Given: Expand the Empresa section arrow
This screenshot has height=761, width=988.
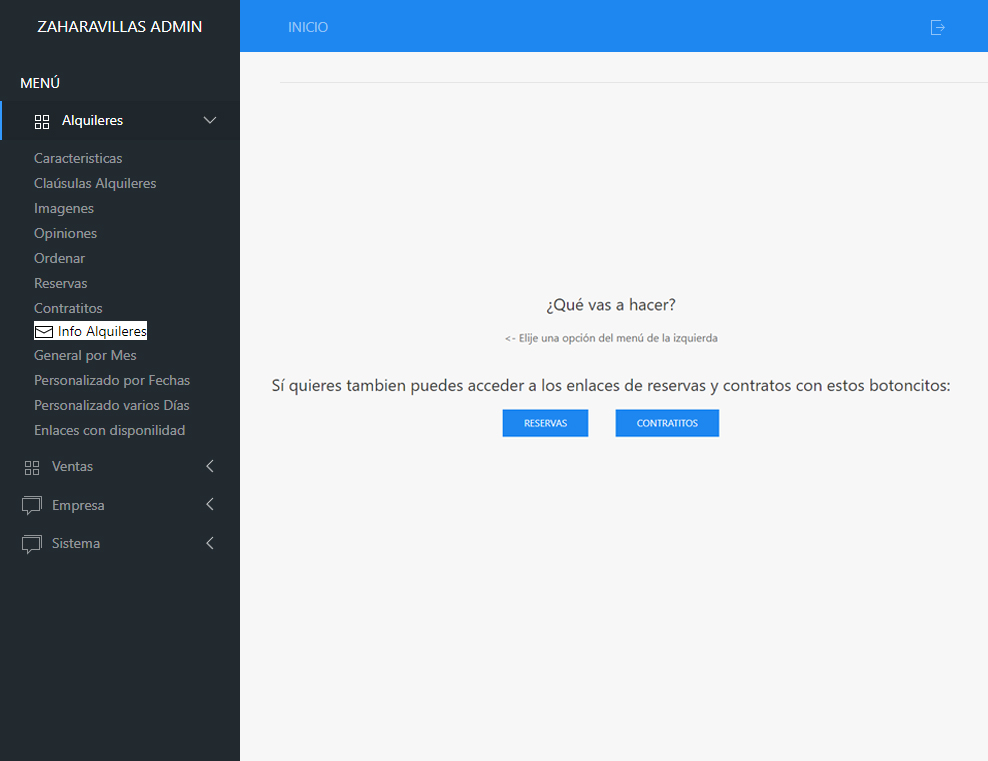Looking at the screenshot, I should tap(210, 505).
